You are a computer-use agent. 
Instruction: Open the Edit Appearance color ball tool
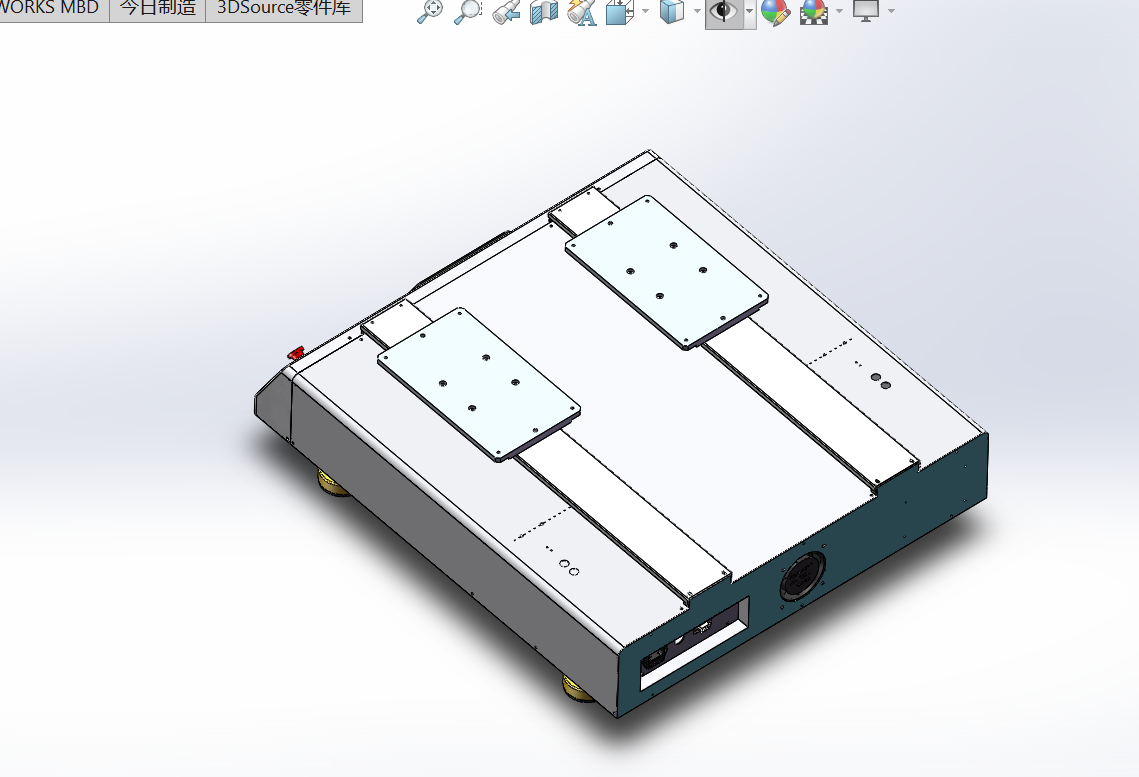click(776, 12)
